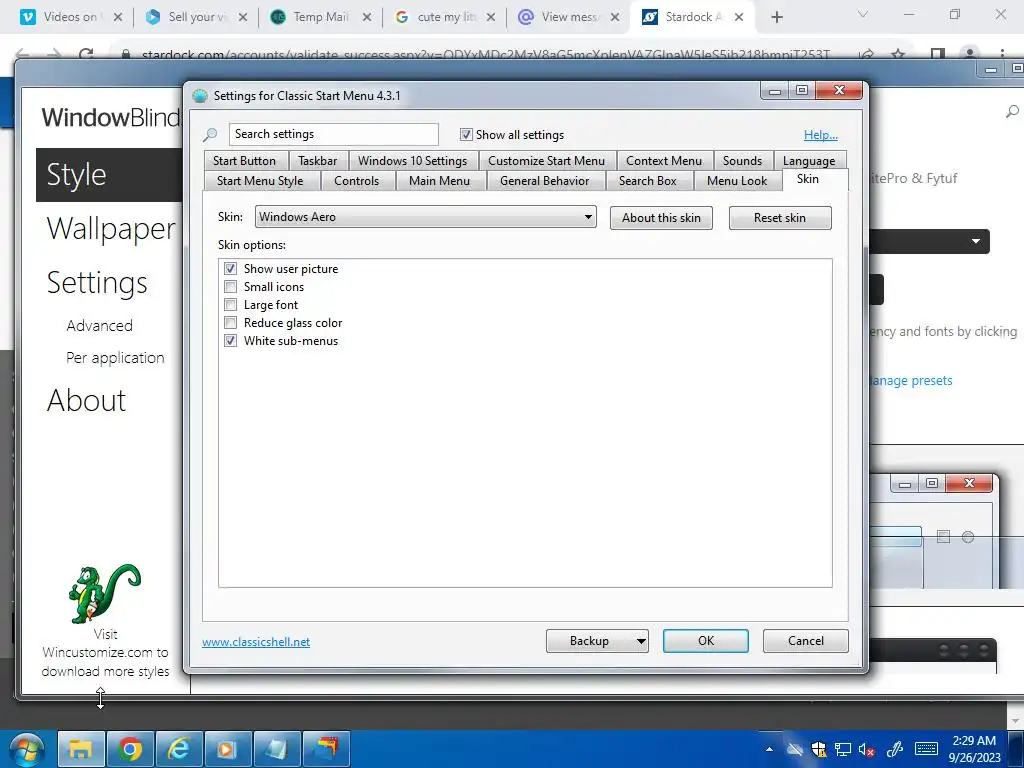Open the Search Box tab
Screen dimensions: 1024x768
648,181
